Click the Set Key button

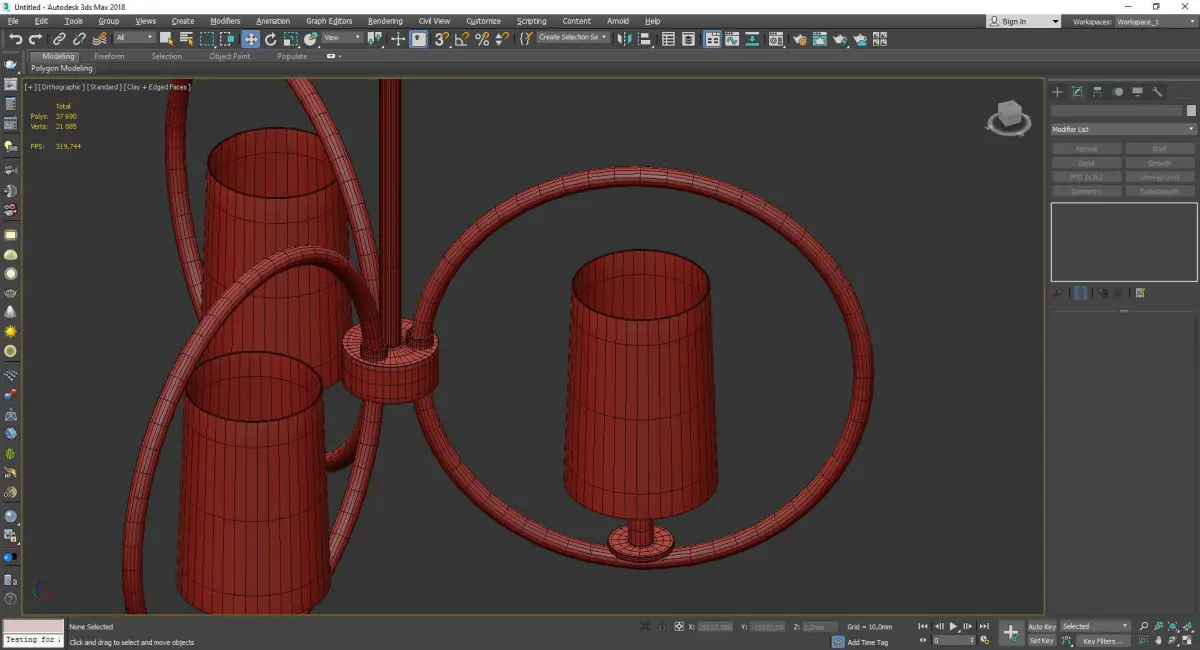[1042, 641]
